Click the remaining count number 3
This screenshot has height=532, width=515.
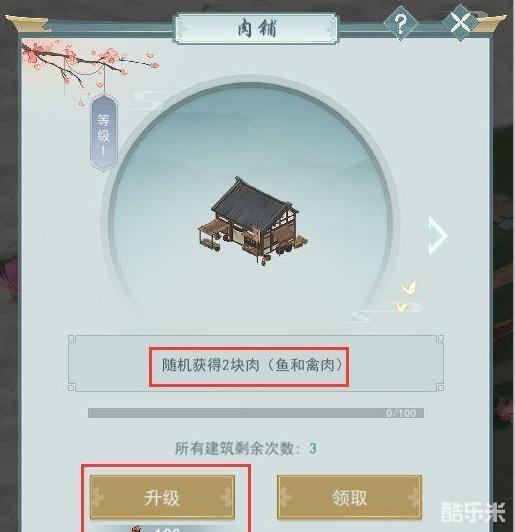(312, 449)
